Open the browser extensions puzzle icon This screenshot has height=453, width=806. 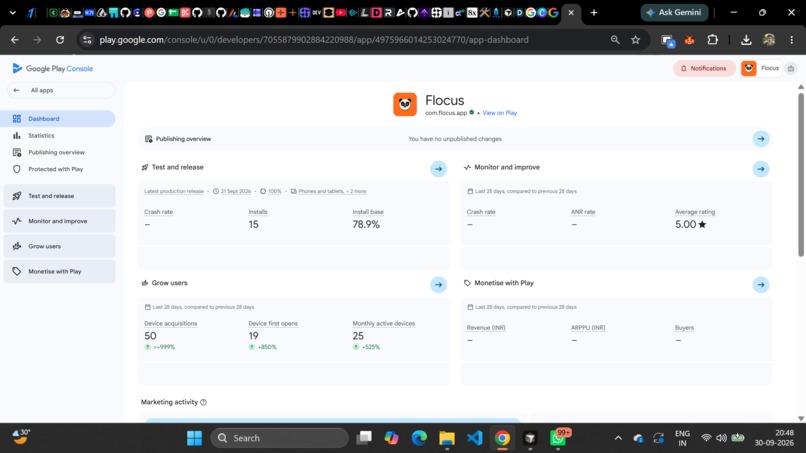[x=712, y=40]
